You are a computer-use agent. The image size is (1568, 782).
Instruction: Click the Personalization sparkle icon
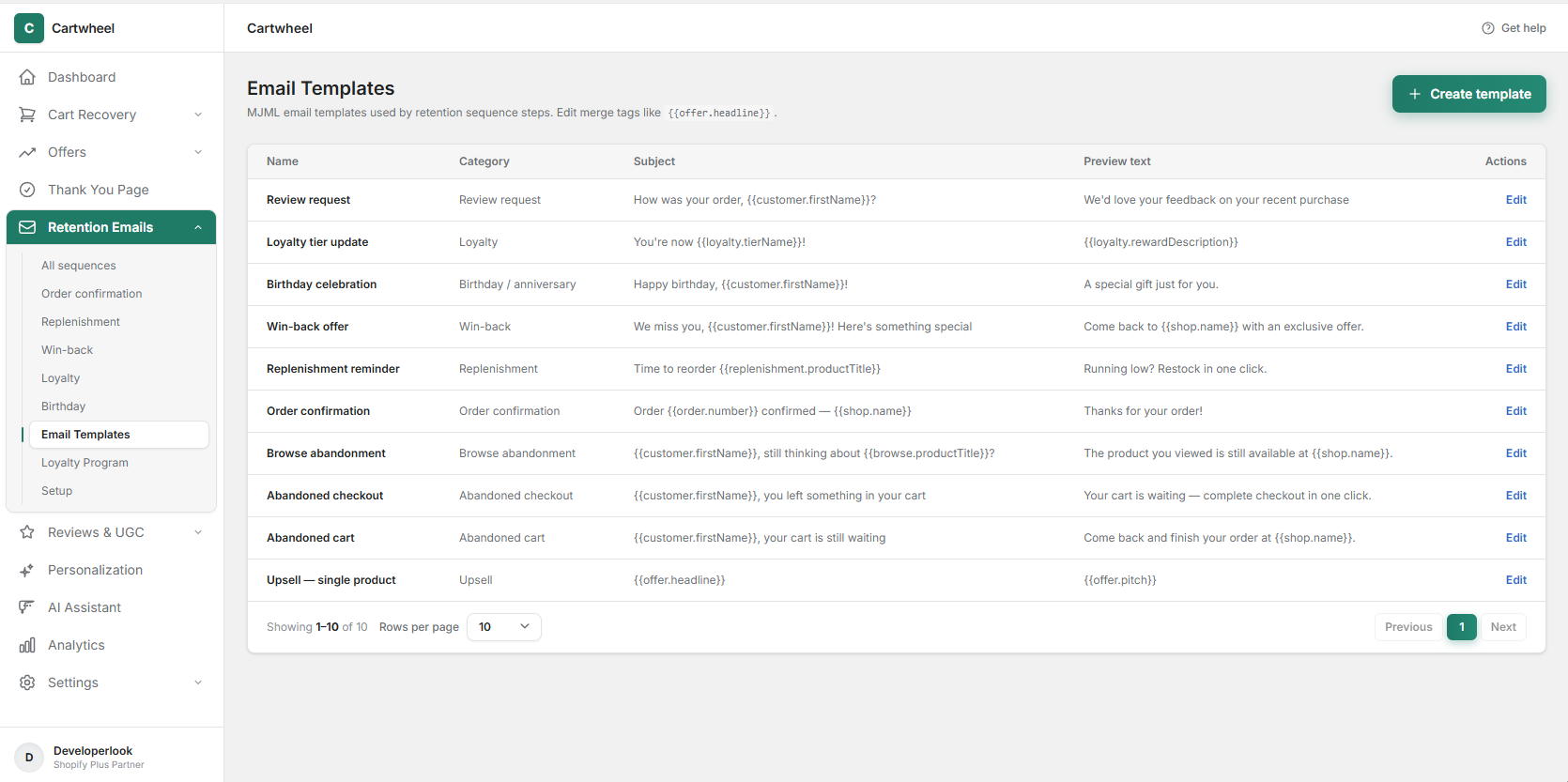pos(27,570)
